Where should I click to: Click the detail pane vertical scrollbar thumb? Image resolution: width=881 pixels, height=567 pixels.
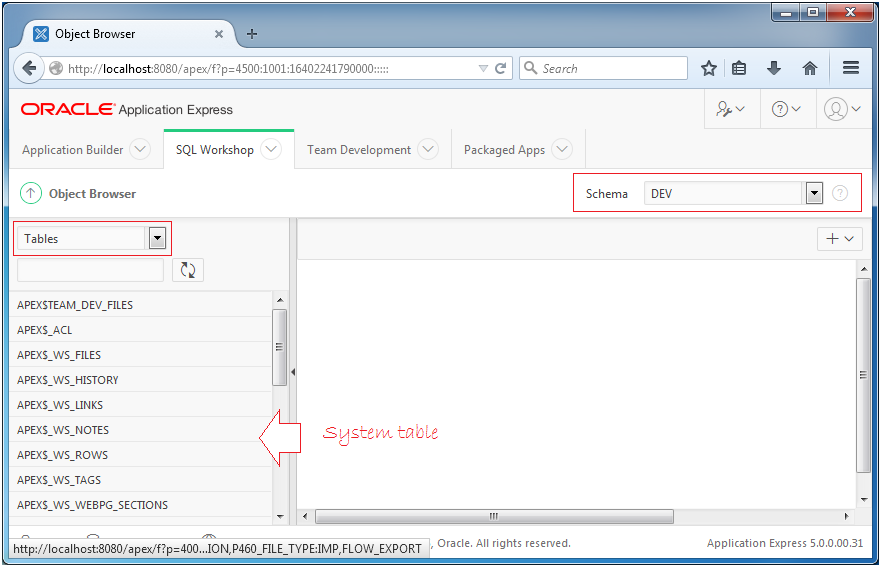click(x=863, y=375)
